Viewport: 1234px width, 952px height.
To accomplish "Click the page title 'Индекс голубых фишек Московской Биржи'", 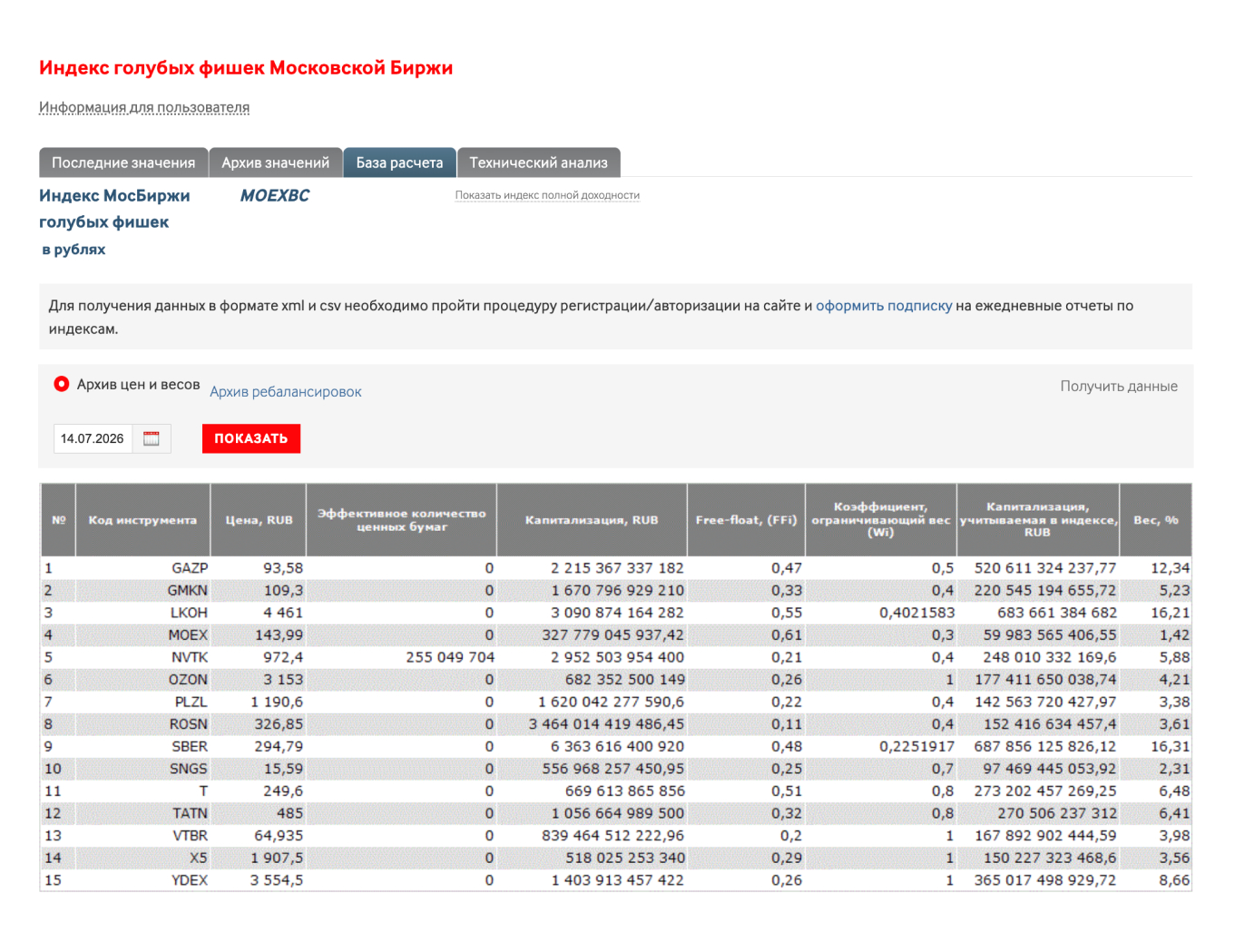I will (x=246, y=67).
